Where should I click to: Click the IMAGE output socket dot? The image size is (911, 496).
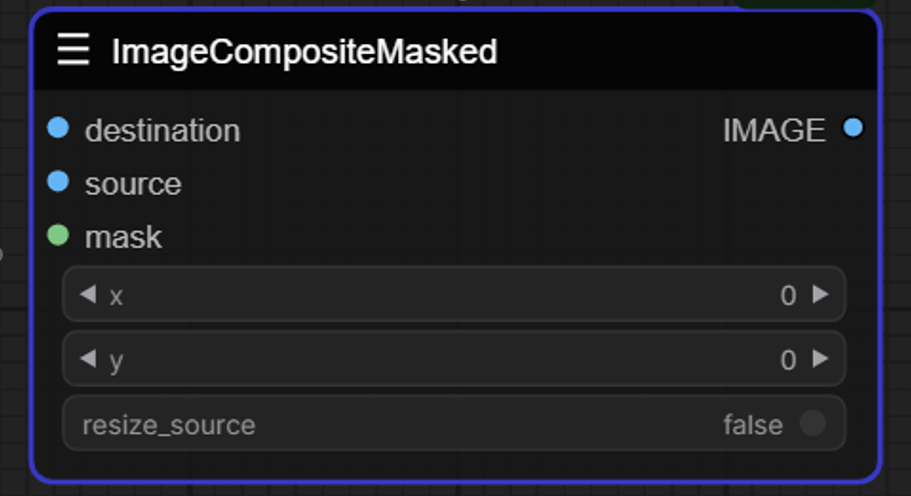(853, 128)
